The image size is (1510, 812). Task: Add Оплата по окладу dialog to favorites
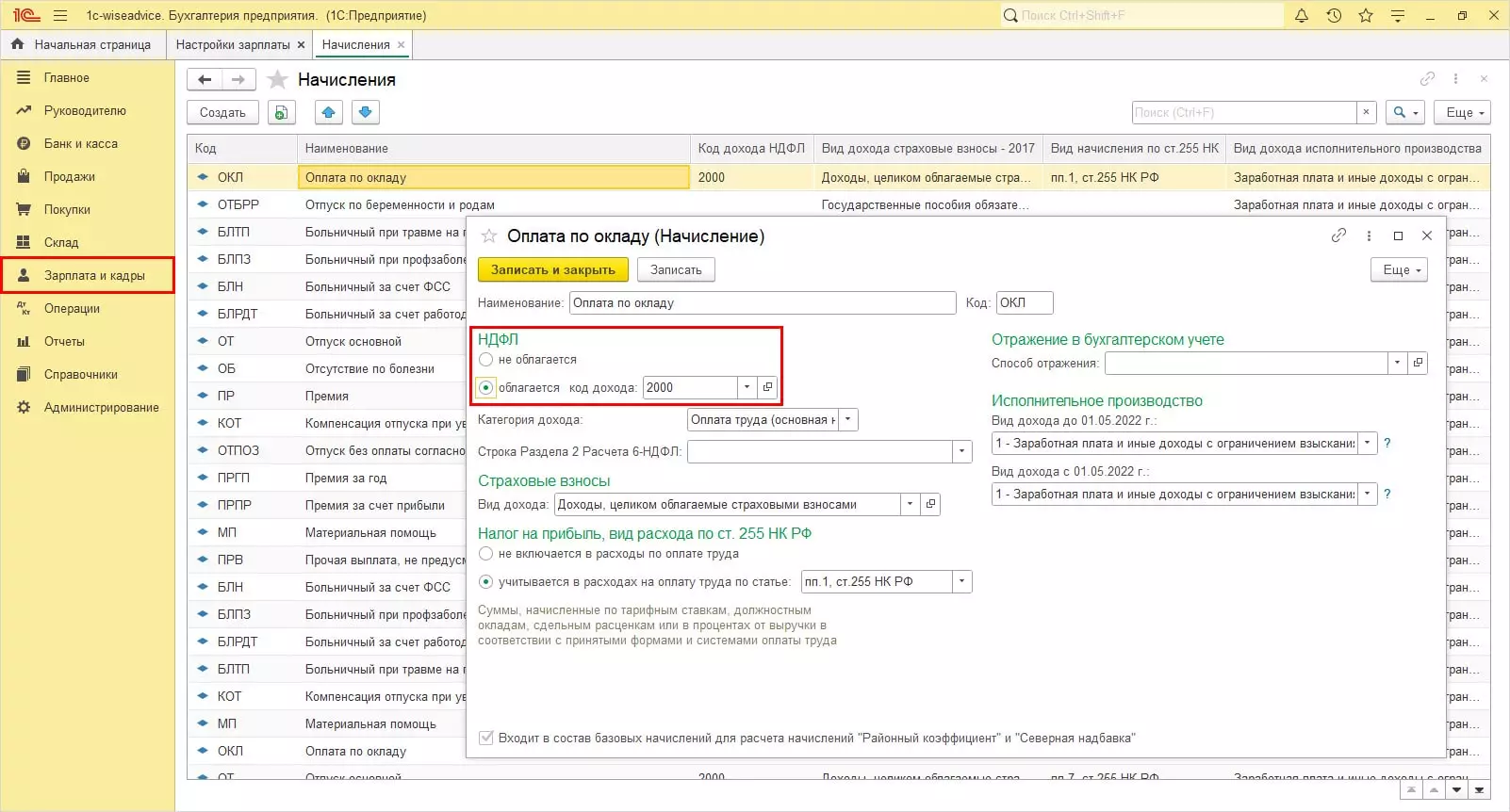[489, 236]
